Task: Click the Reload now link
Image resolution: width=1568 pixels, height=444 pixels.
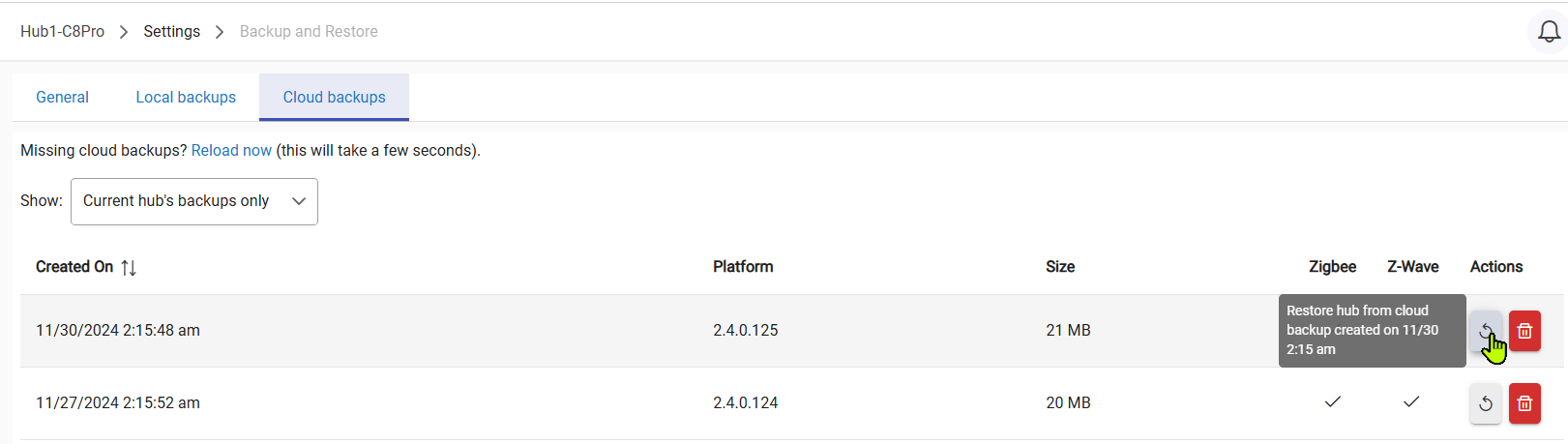Action: click(231, 151)
